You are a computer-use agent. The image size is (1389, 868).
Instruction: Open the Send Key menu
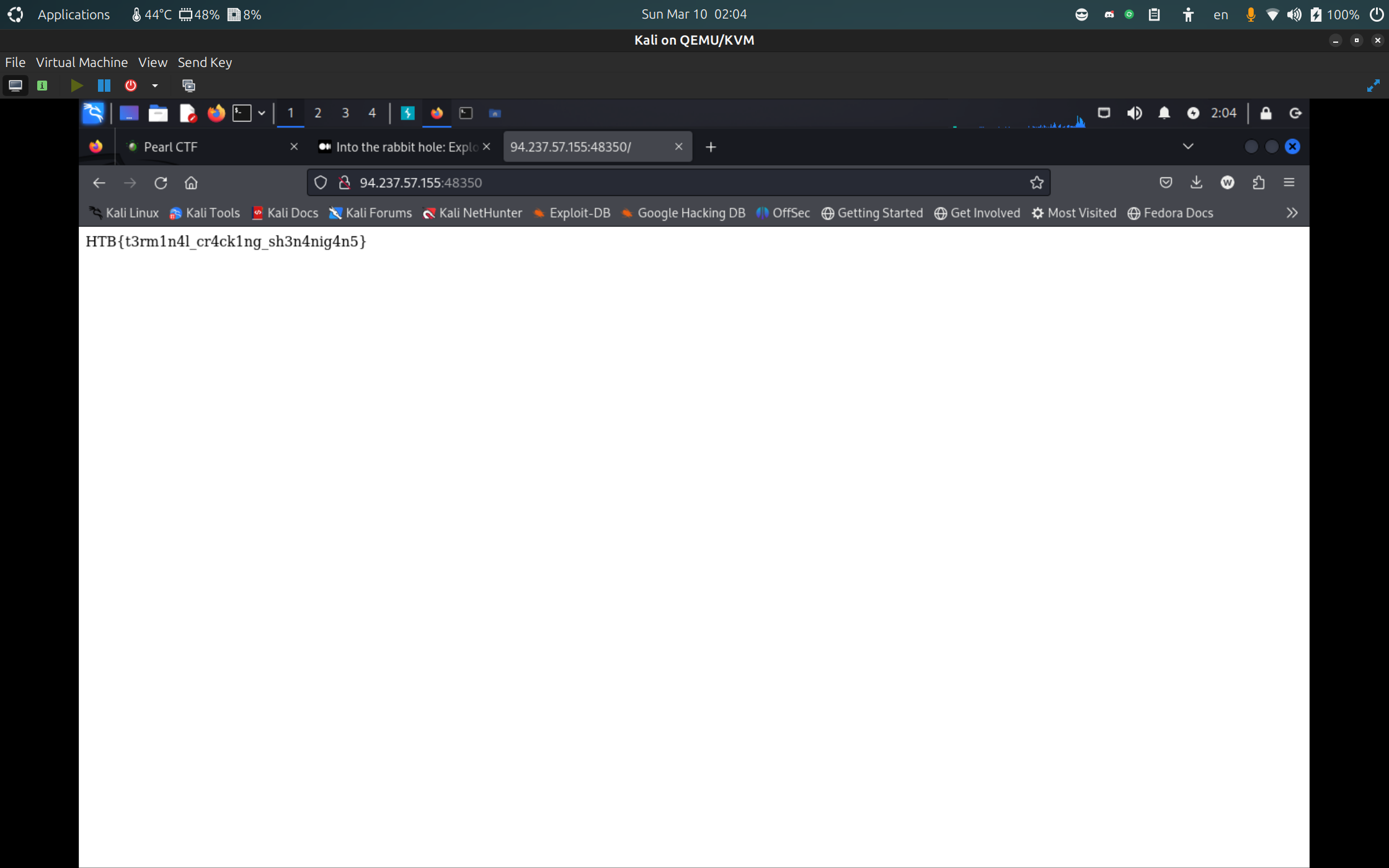205,63
